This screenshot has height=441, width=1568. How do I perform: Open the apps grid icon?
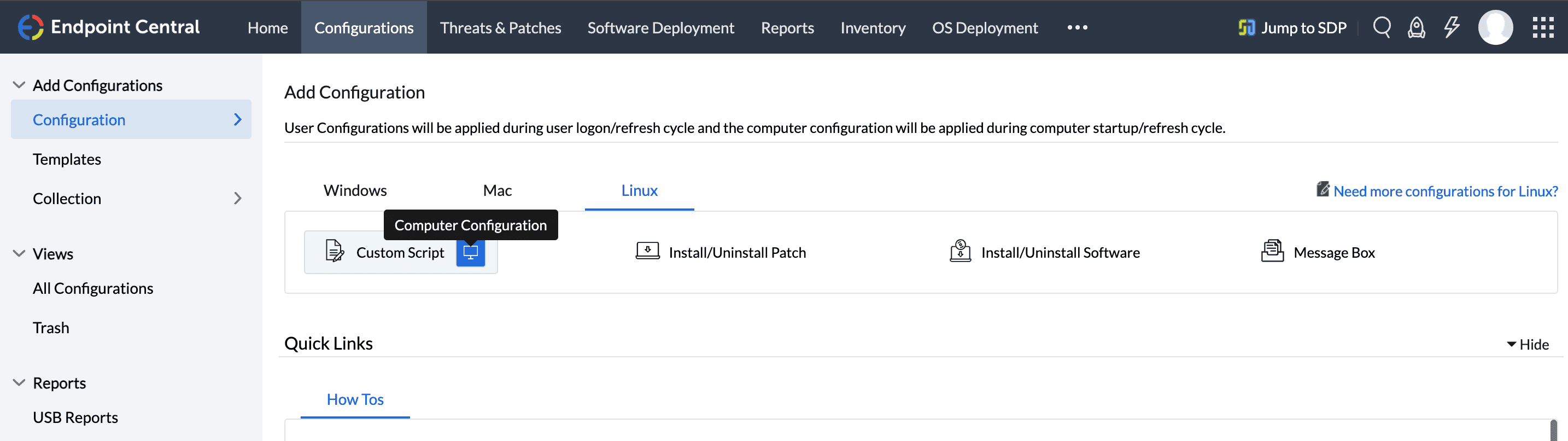click(1543, 27)
